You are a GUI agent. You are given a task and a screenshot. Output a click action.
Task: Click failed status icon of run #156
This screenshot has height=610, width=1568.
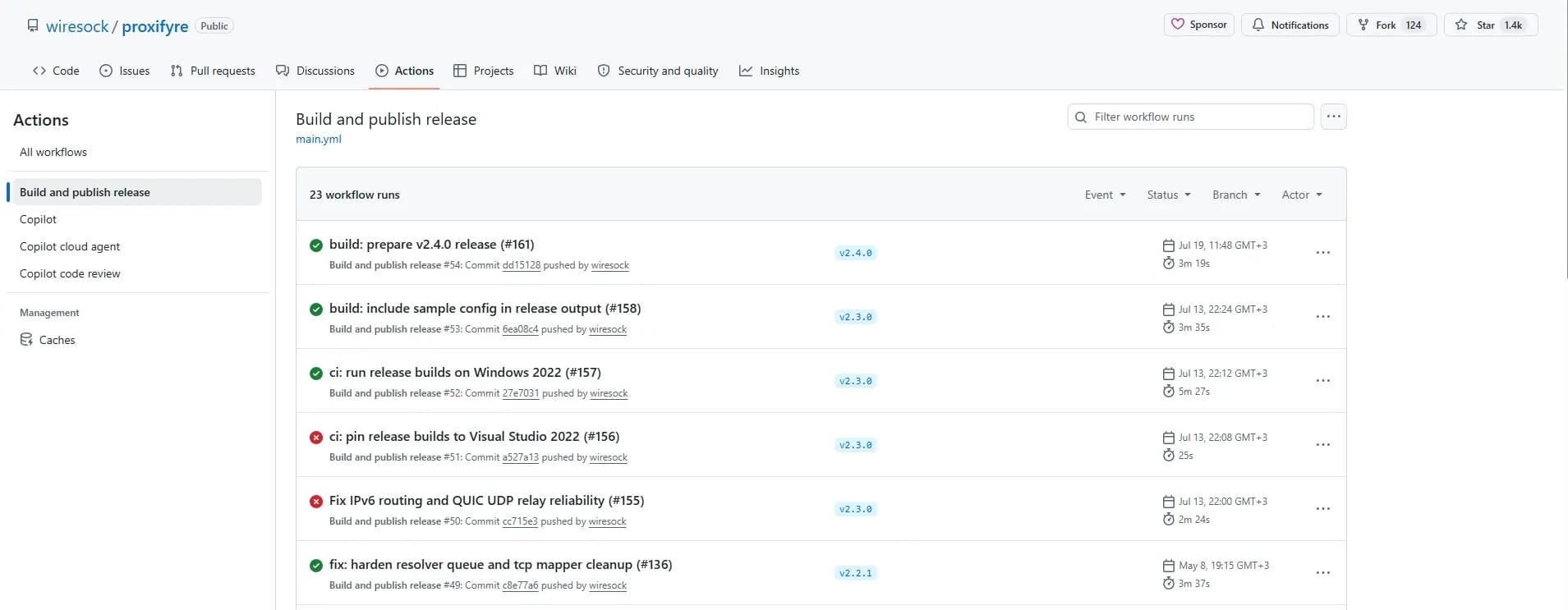coord(316,438)
